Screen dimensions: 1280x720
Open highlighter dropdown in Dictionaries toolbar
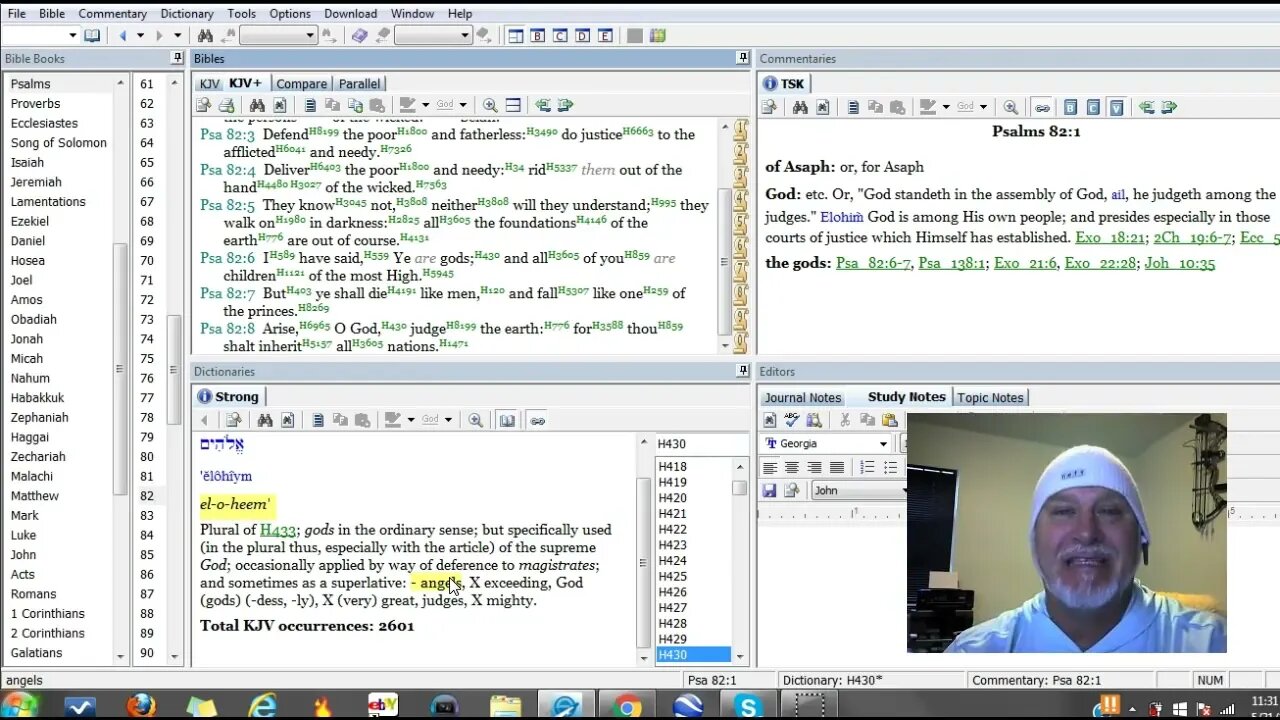point(409,420)
